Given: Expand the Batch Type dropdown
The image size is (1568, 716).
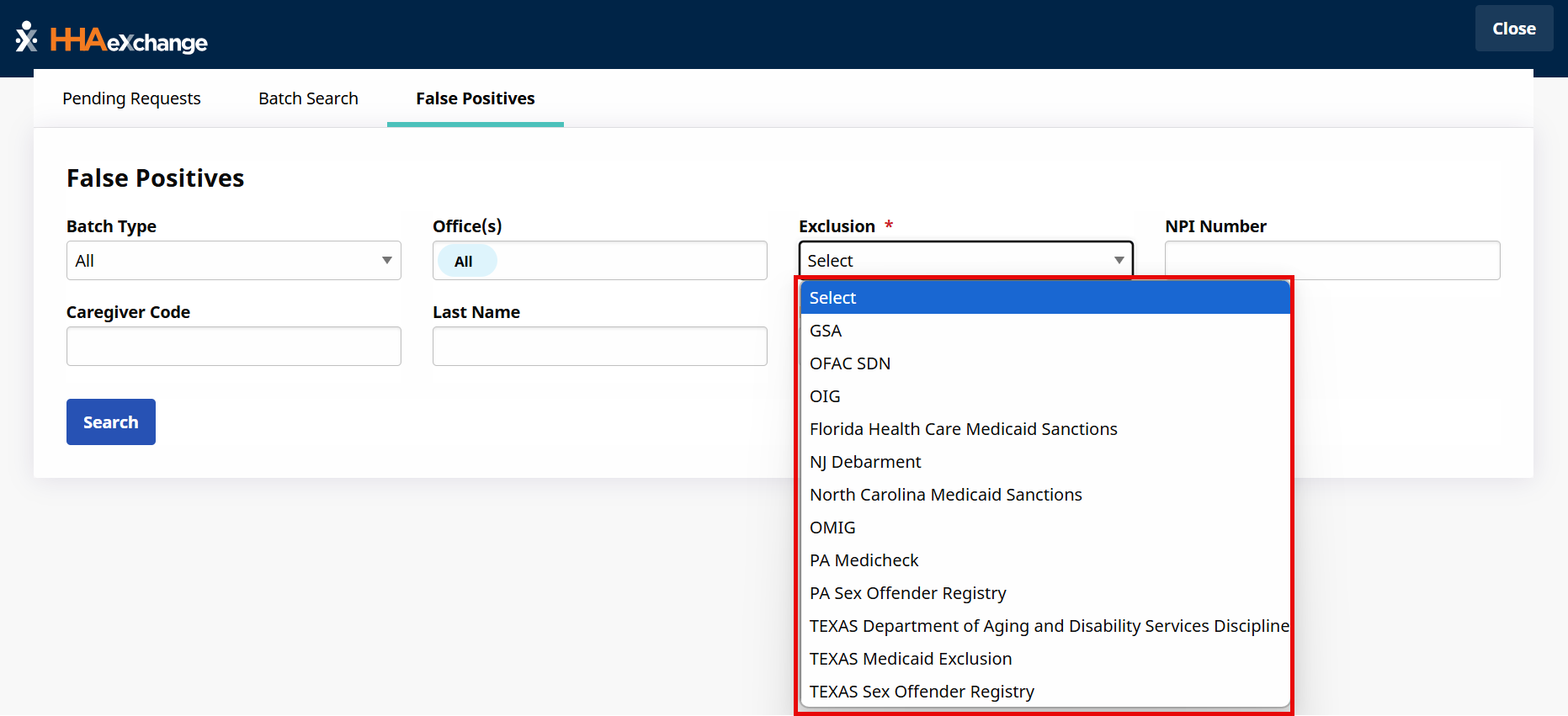Looking at the screenshot, I should (233, 261).
